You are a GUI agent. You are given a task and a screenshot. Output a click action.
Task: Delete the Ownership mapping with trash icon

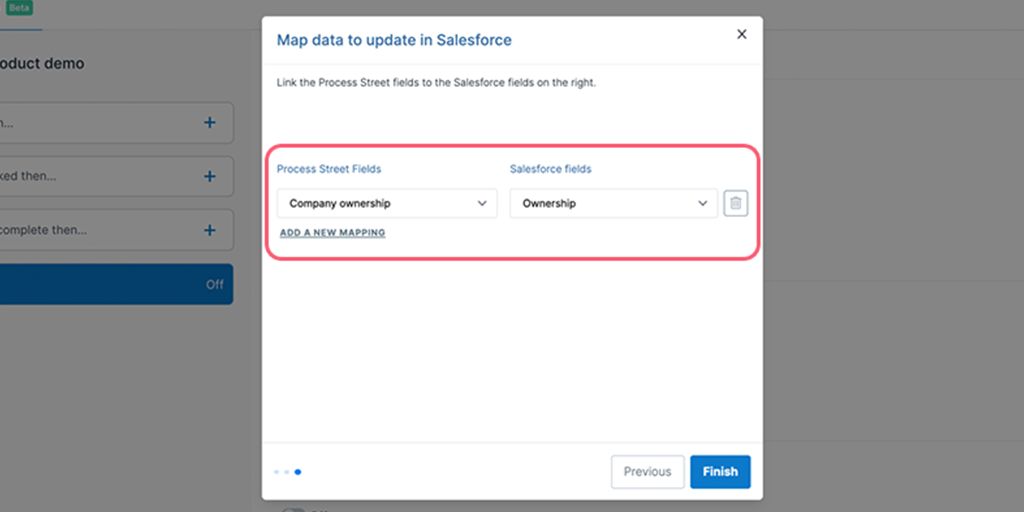736,203
